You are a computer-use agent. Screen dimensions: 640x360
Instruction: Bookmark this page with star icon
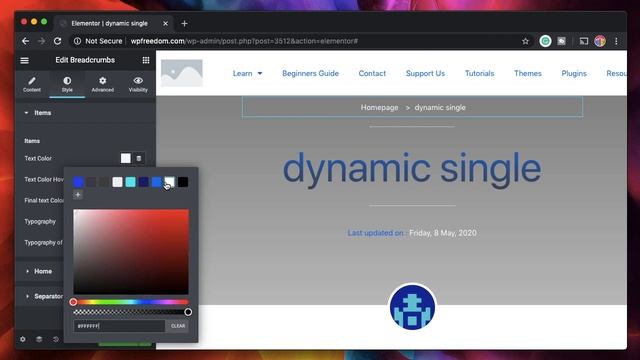[x=525, y=41]
